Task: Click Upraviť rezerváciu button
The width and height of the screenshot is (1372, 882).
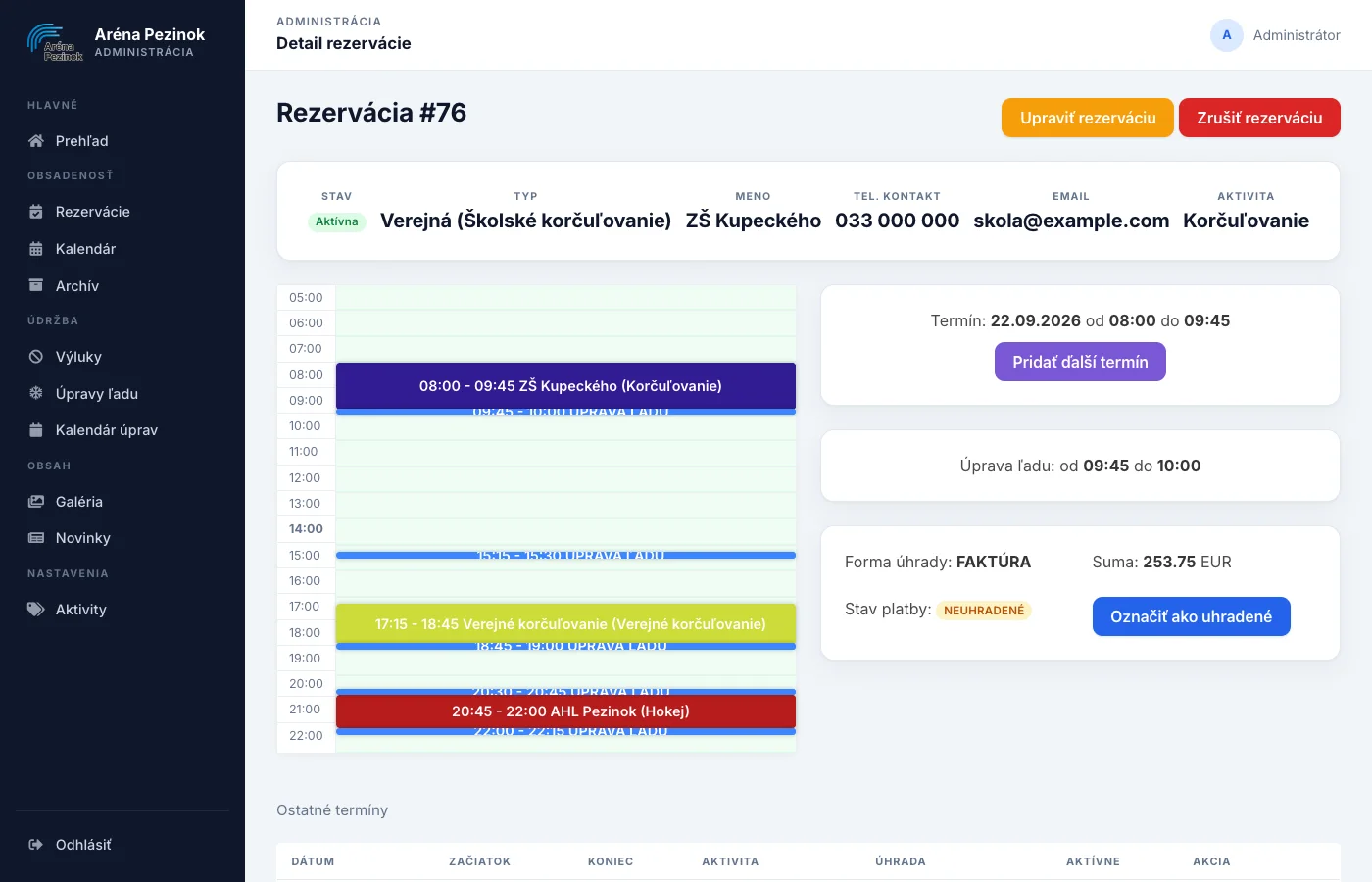Action: coord(1088,118)
